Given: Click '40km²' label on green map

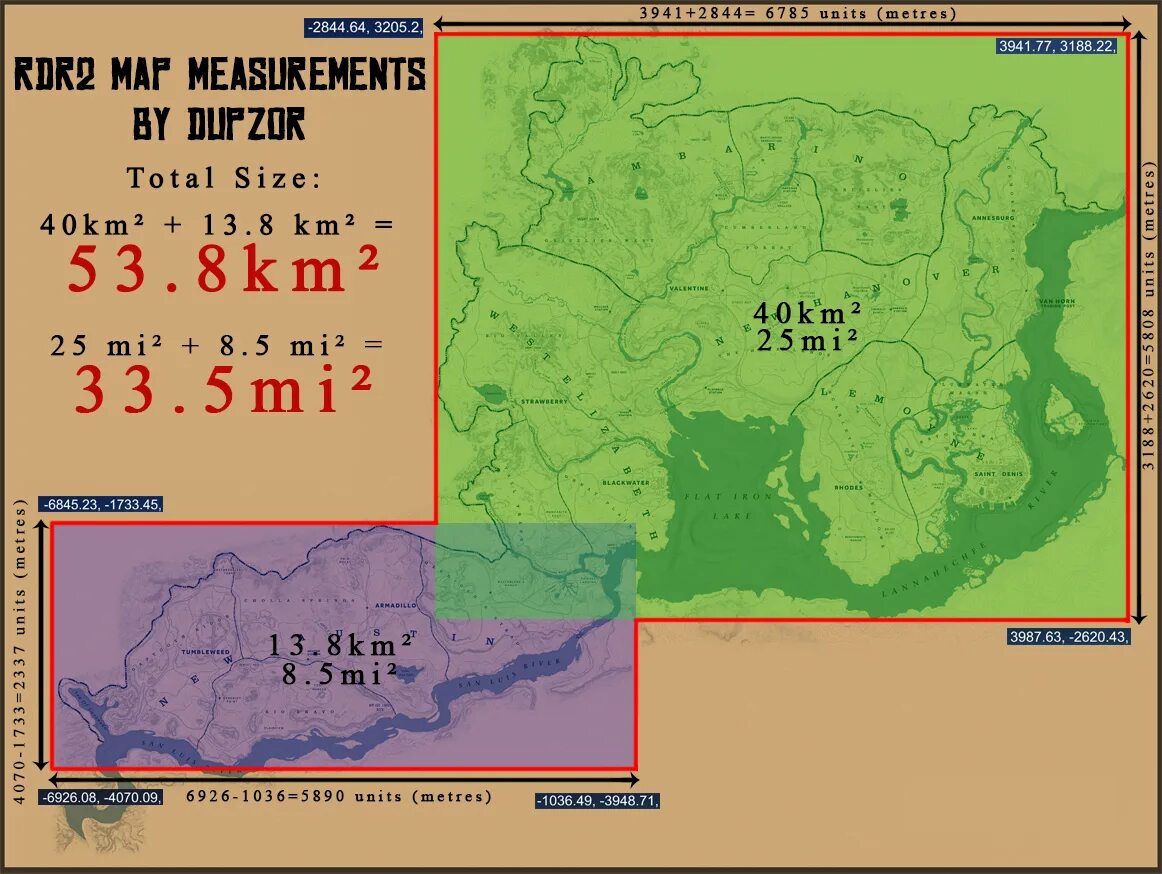Looking at the screenshot, I should (x=806, y=313).
